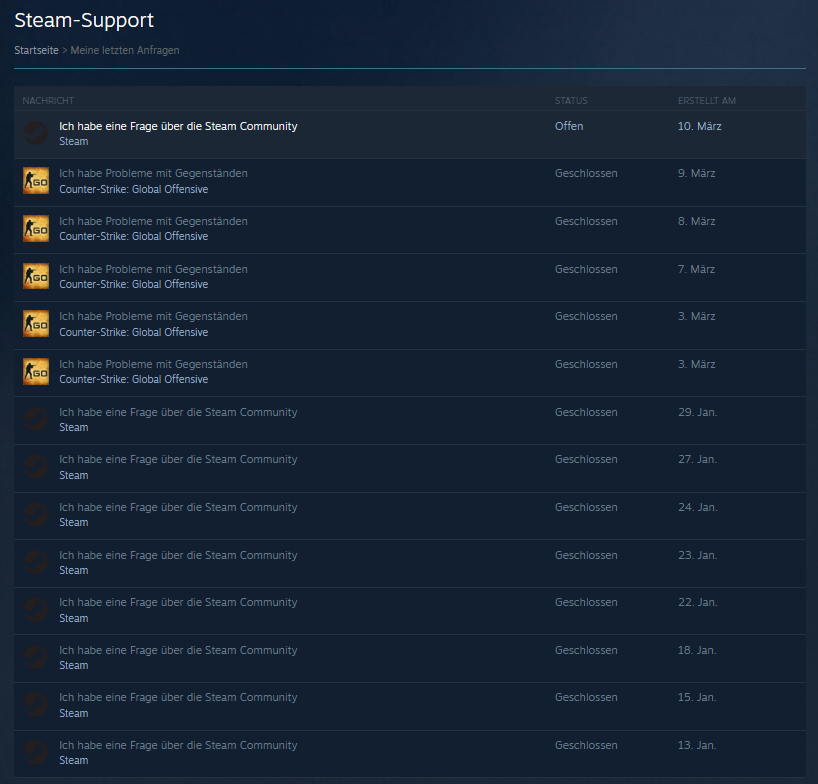Click 'Steam' subtitle of the 29. Jan. request
Viewport: 818px width, 784px height.
tap(74, 427)
